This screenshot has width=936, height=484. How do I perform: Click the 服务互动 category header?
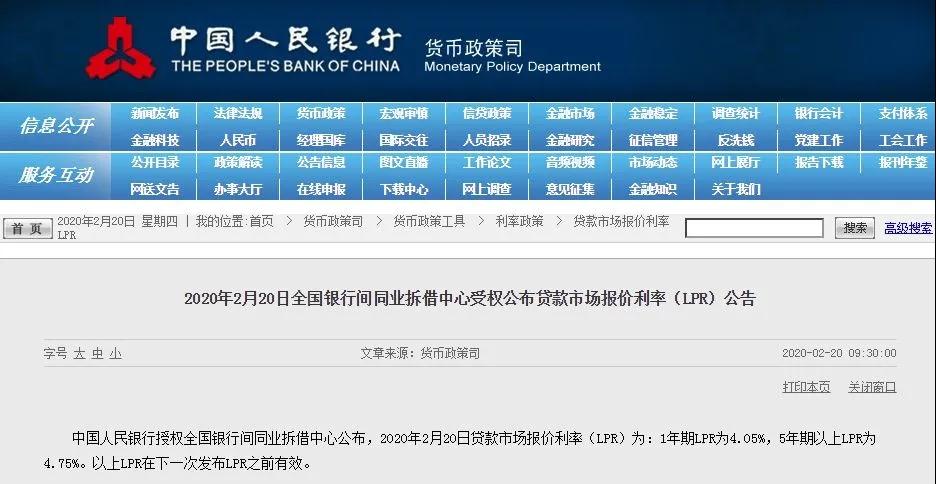tap(56, 175)
